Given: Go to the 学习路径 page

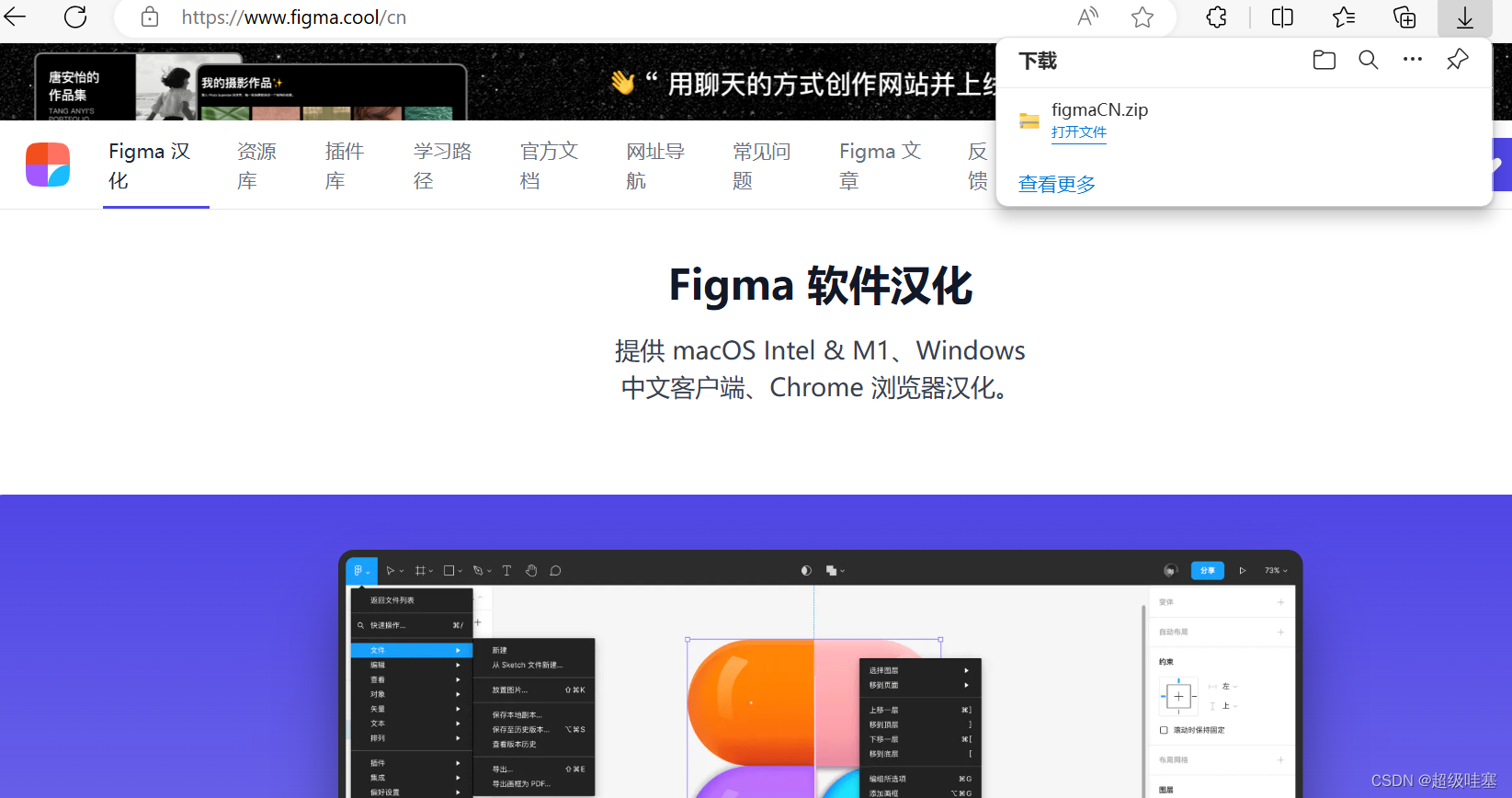Looking at the screenshot, I should click(442, 165).
